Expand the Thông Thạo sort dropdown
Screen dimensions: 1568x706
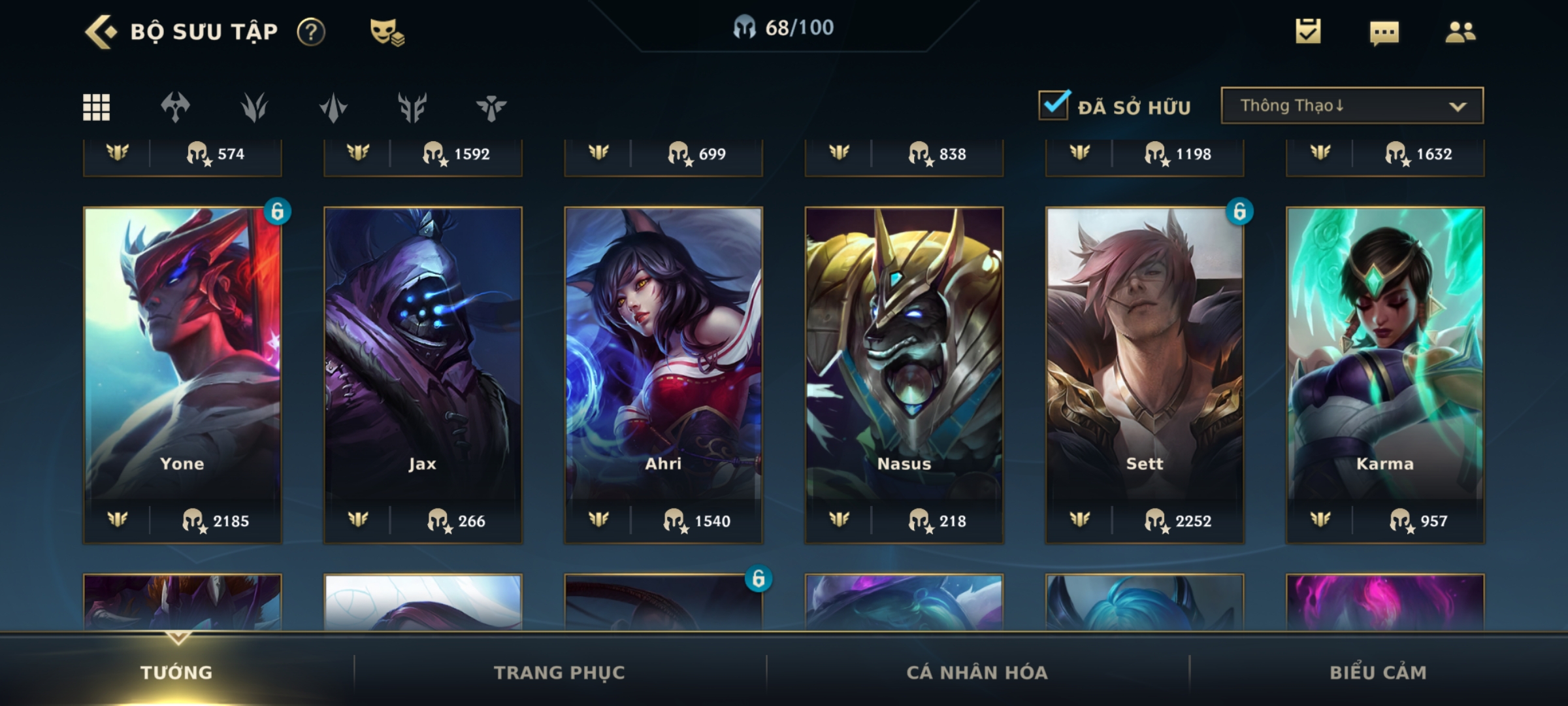click(x=1352, y=105)
